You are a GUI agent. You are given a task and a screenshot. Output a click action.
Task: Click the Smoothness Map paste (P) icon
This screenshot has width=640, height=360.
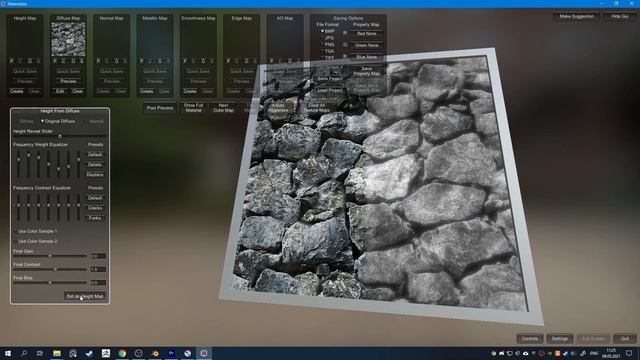(x=185, y=61)
